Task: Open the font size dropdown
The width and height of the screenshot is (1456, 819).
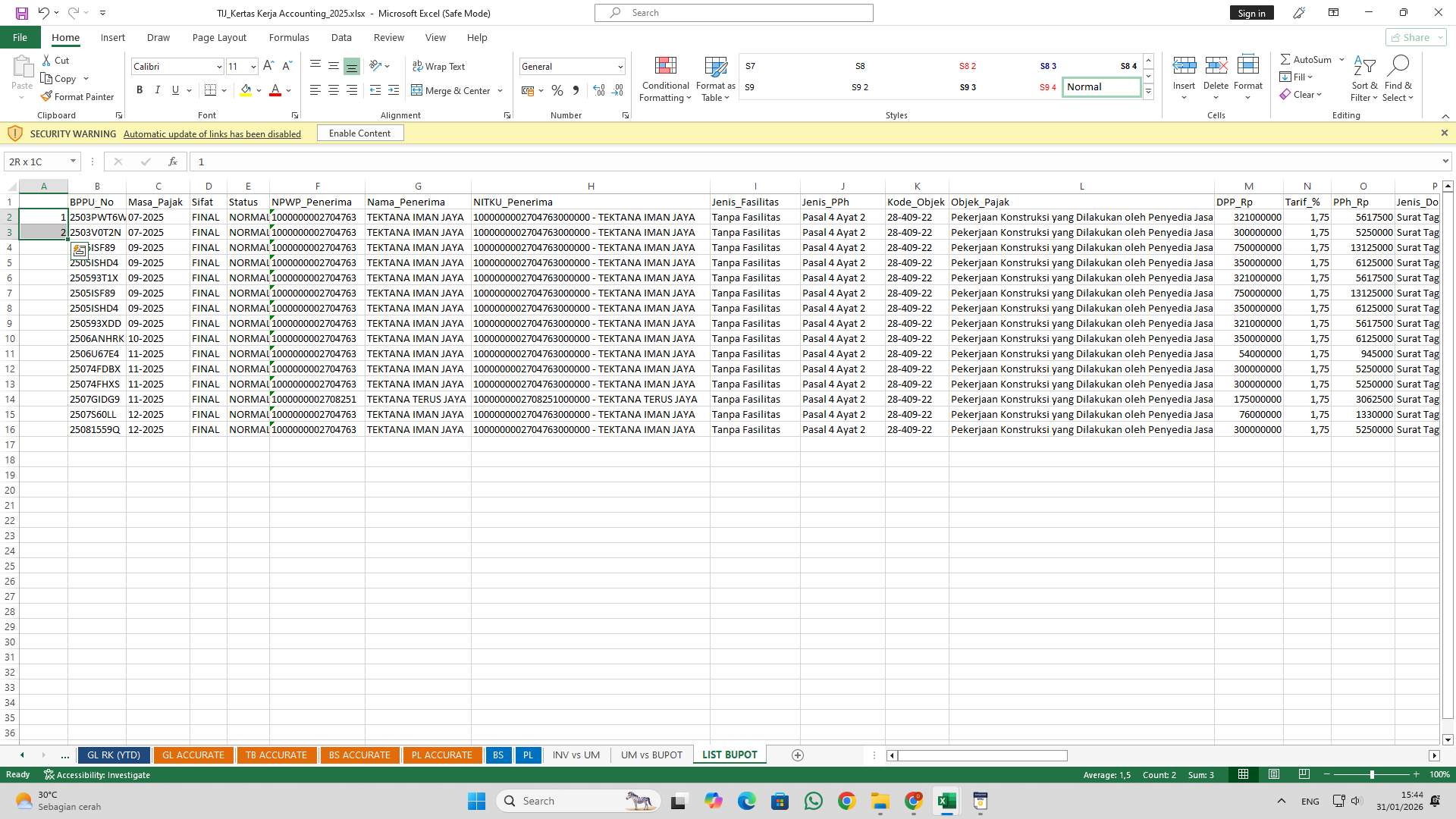Action: coord(253,67)
